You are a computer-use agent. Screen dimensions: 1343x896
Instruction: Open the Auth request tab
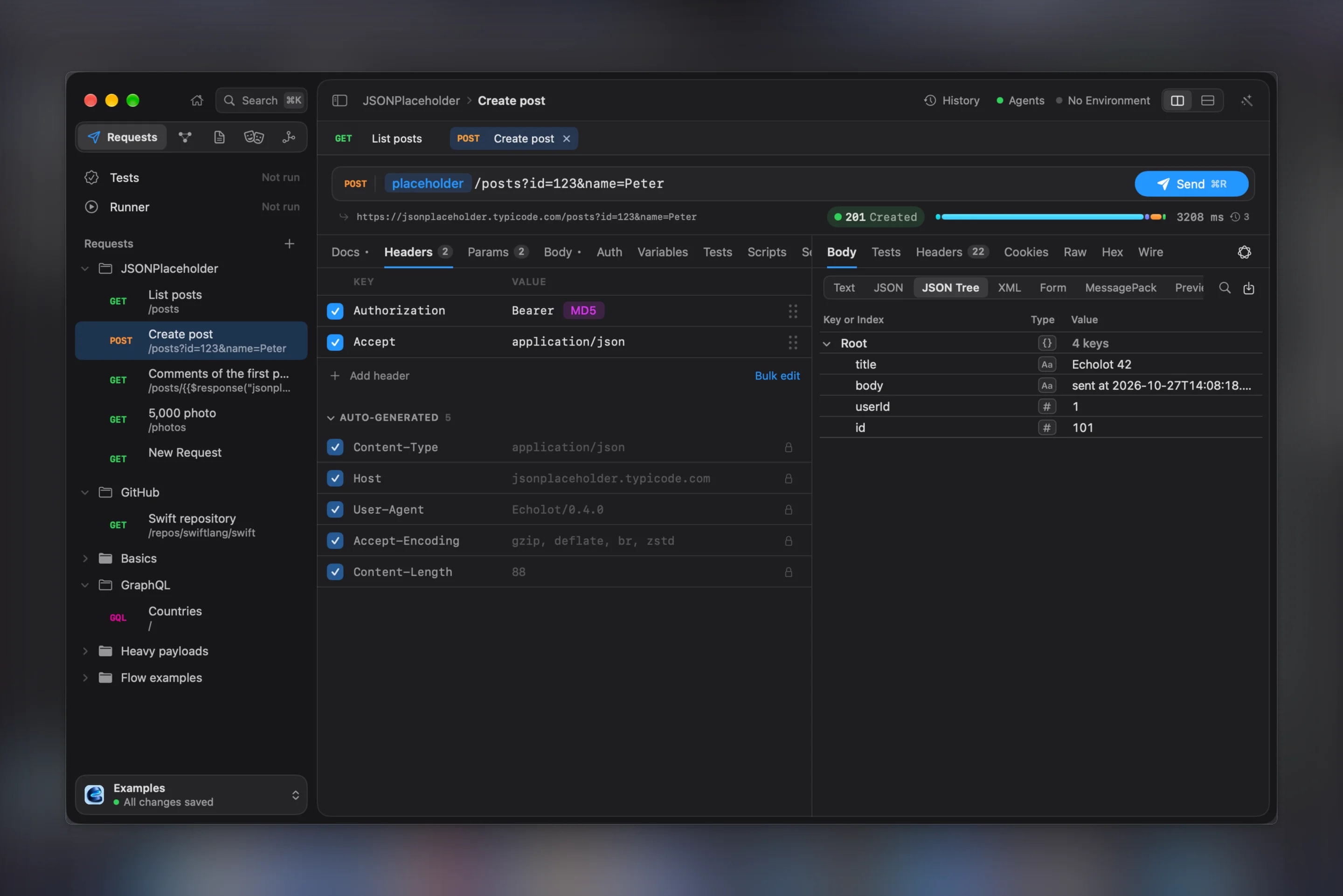(609, 252)
